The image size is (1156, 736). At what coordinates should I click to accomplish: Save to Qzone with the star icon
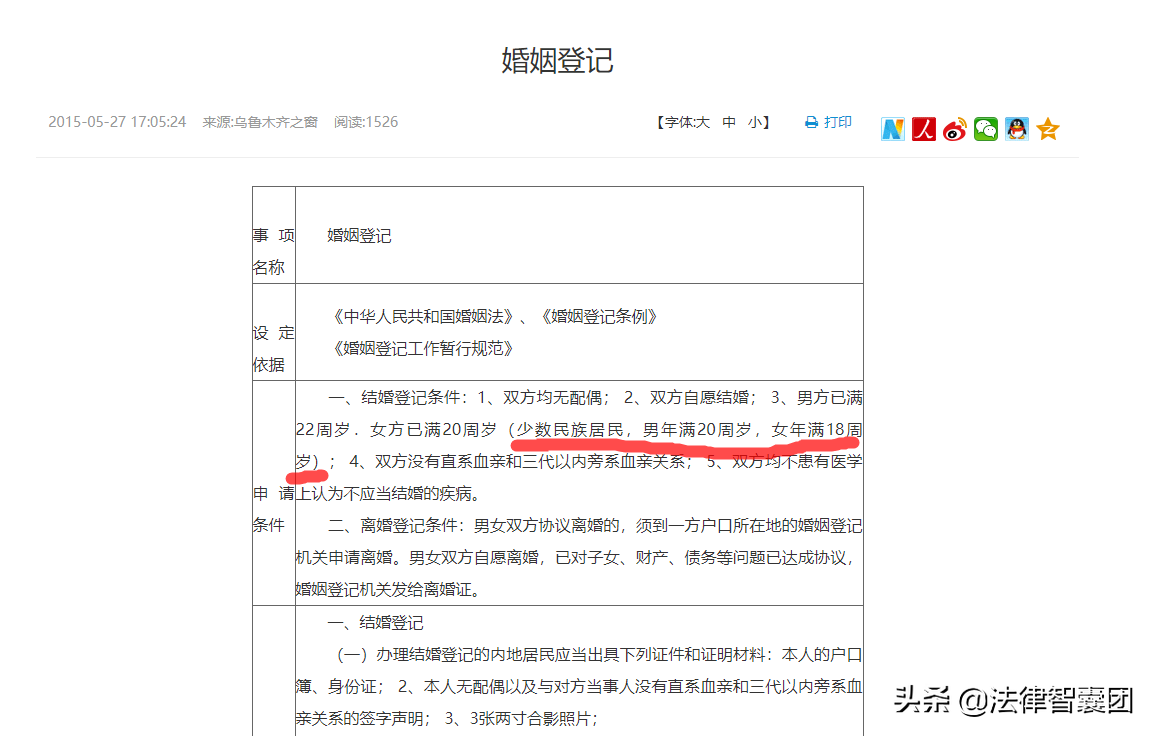pyautogui.click(x=1047, y=128)
